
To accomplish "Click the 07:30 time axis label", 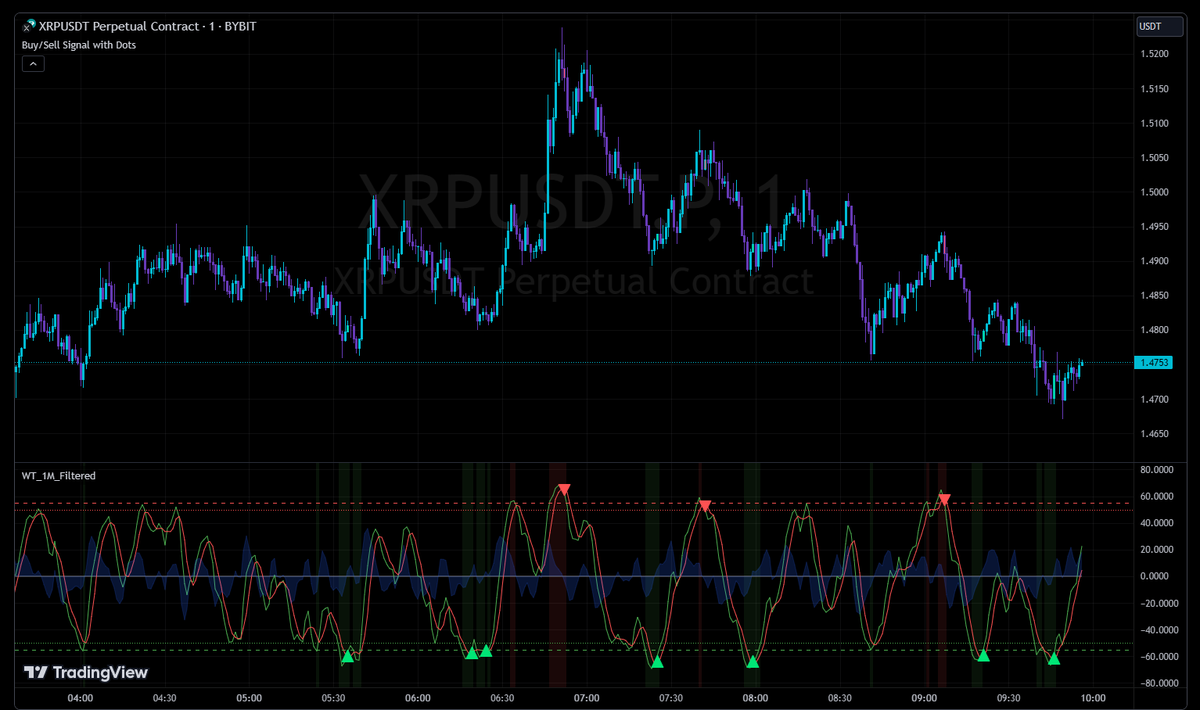I will tap(671, 698).
